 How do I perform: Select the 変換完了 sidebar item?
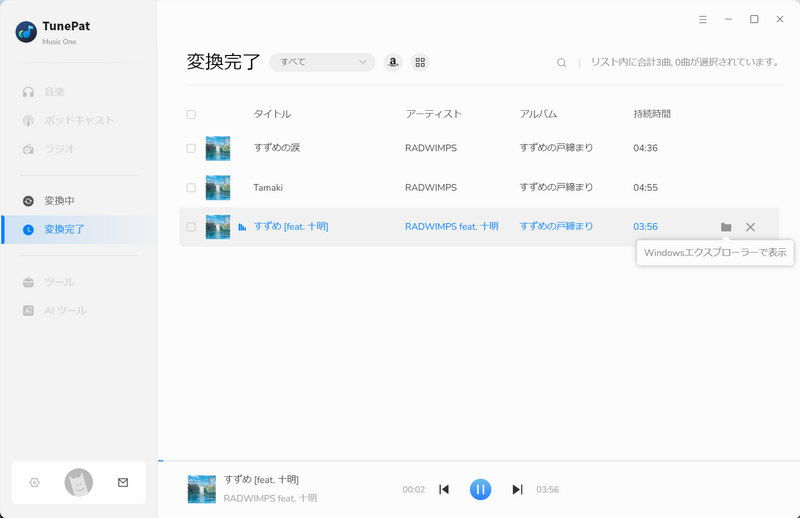[79, 230]
